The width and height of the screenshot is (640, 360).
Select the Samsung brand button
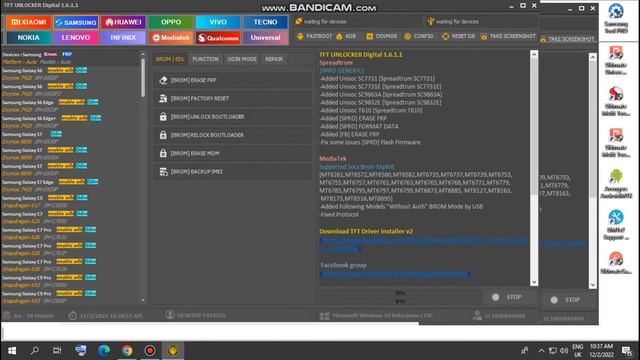point(76,22)
